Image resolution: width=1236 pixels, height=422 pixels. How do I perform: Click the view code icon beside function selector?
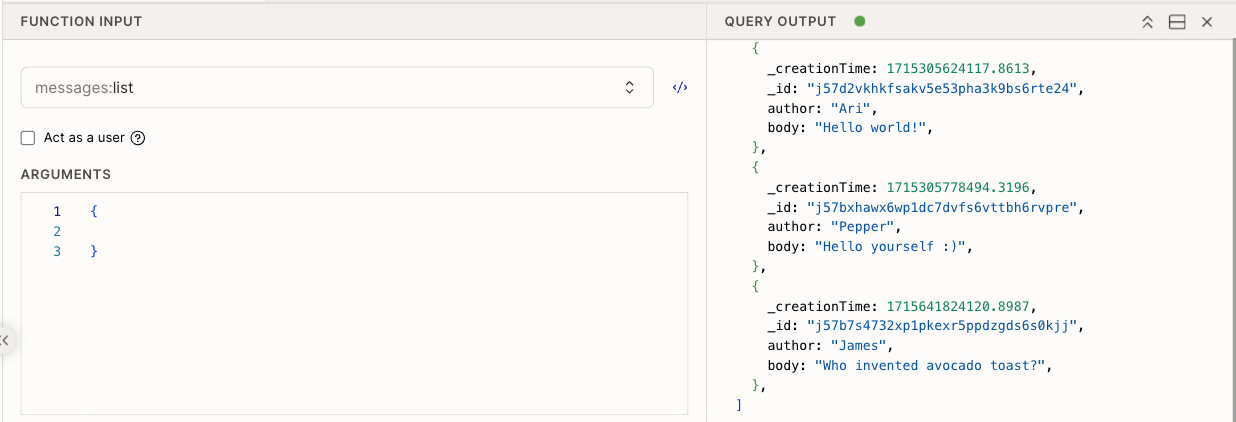680,88
